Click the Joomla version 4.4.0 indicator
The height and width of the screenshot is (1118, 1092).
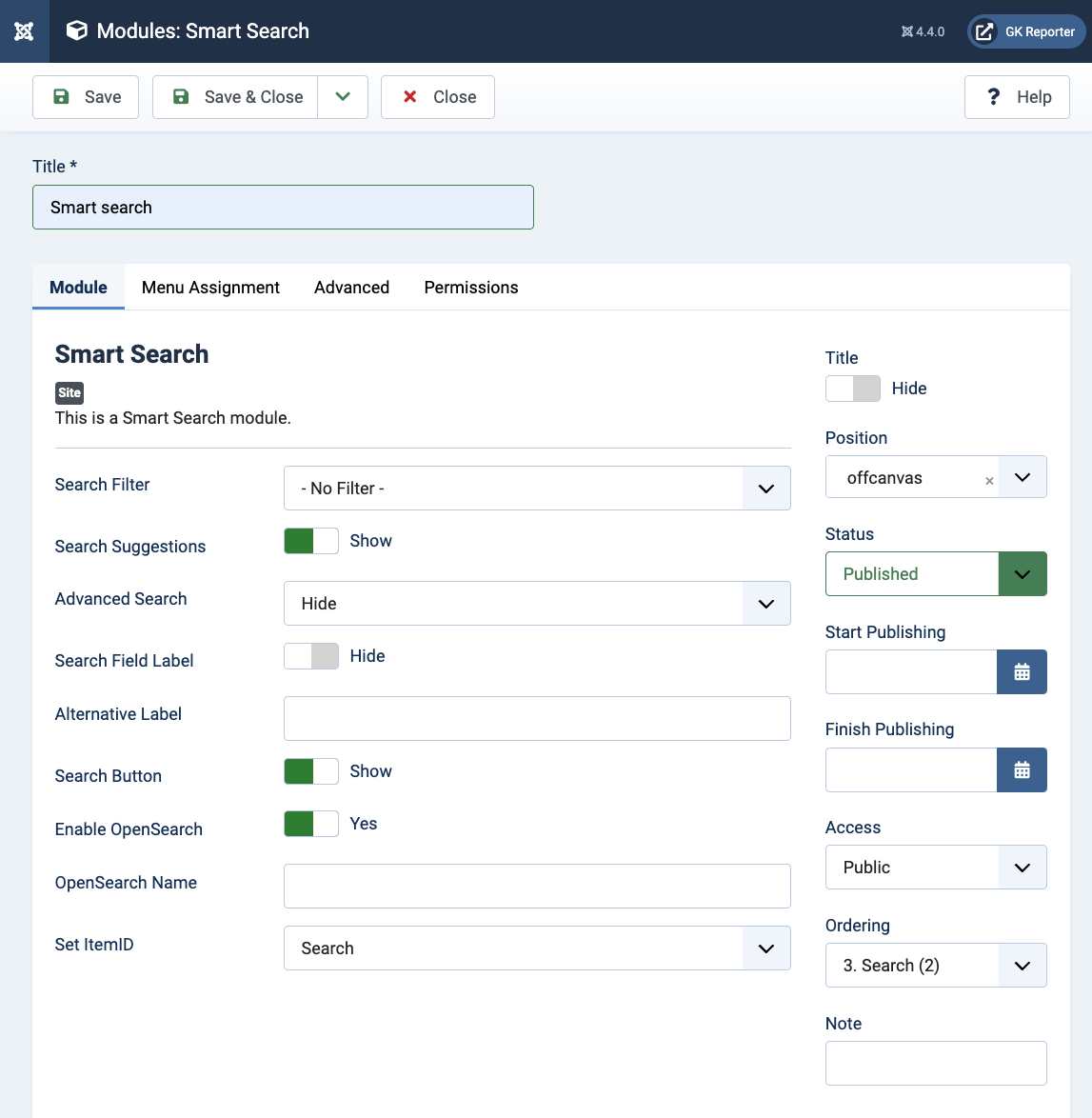(923, 31)
